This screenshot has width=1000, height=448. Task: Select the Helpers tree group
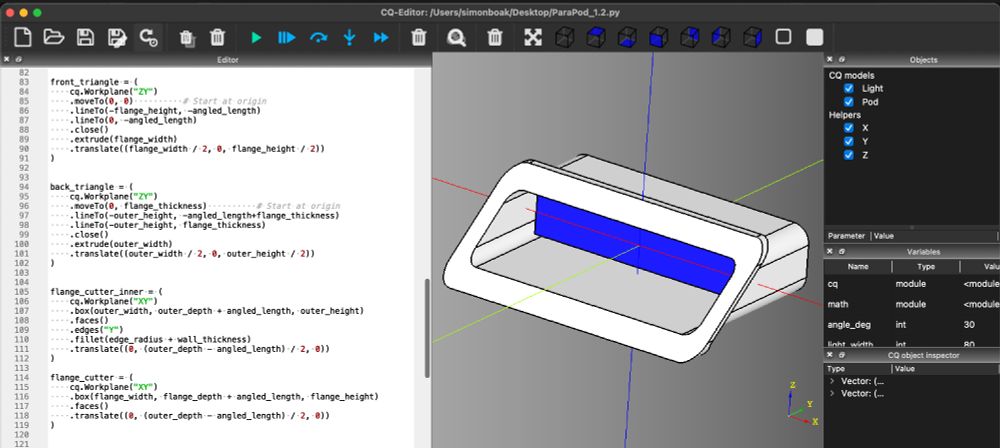(844, 115)
